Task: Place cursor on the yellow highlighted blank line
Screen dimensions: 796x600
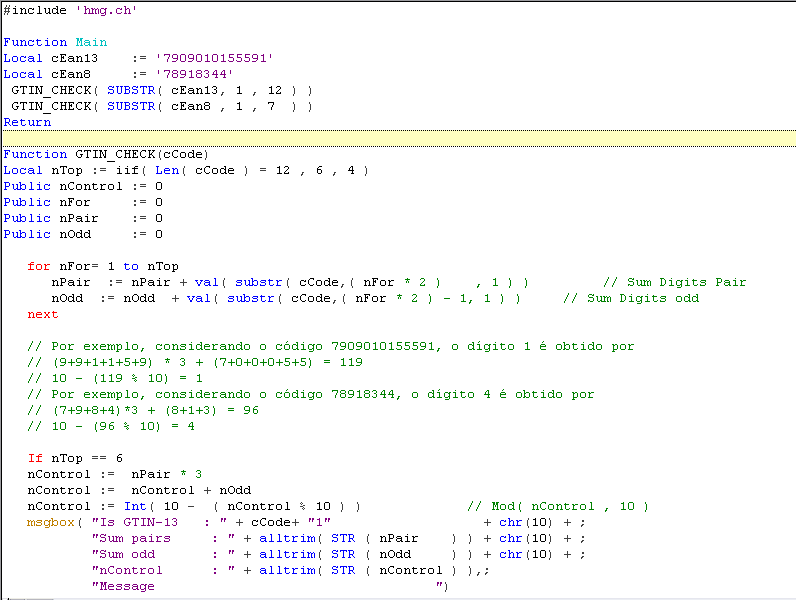Action: (400, 138)
